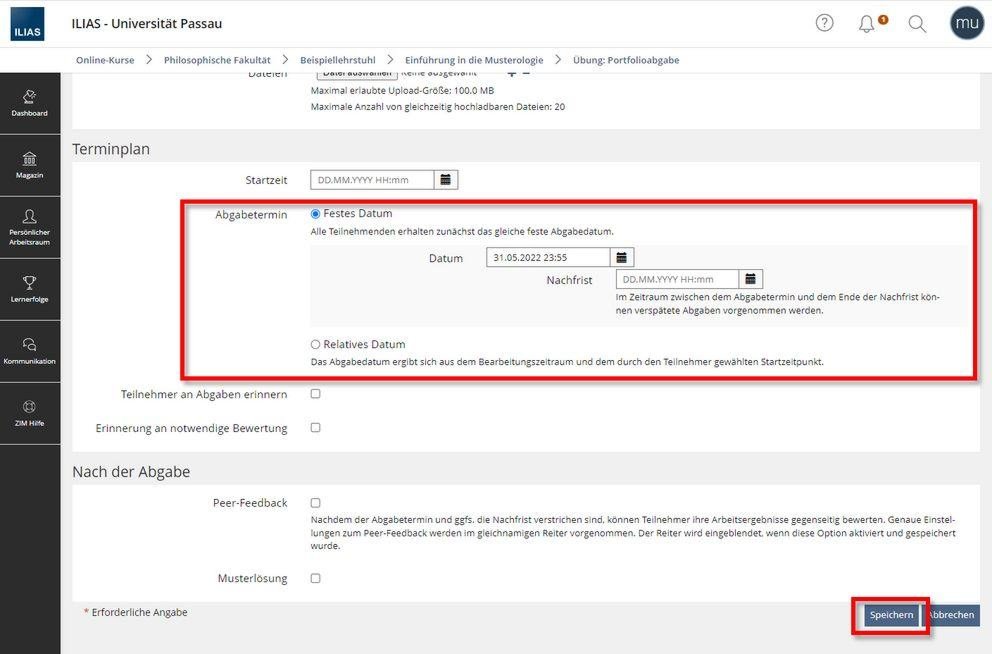
Task: Open calendar picker for Datum
Action: [x=621, y=257]
